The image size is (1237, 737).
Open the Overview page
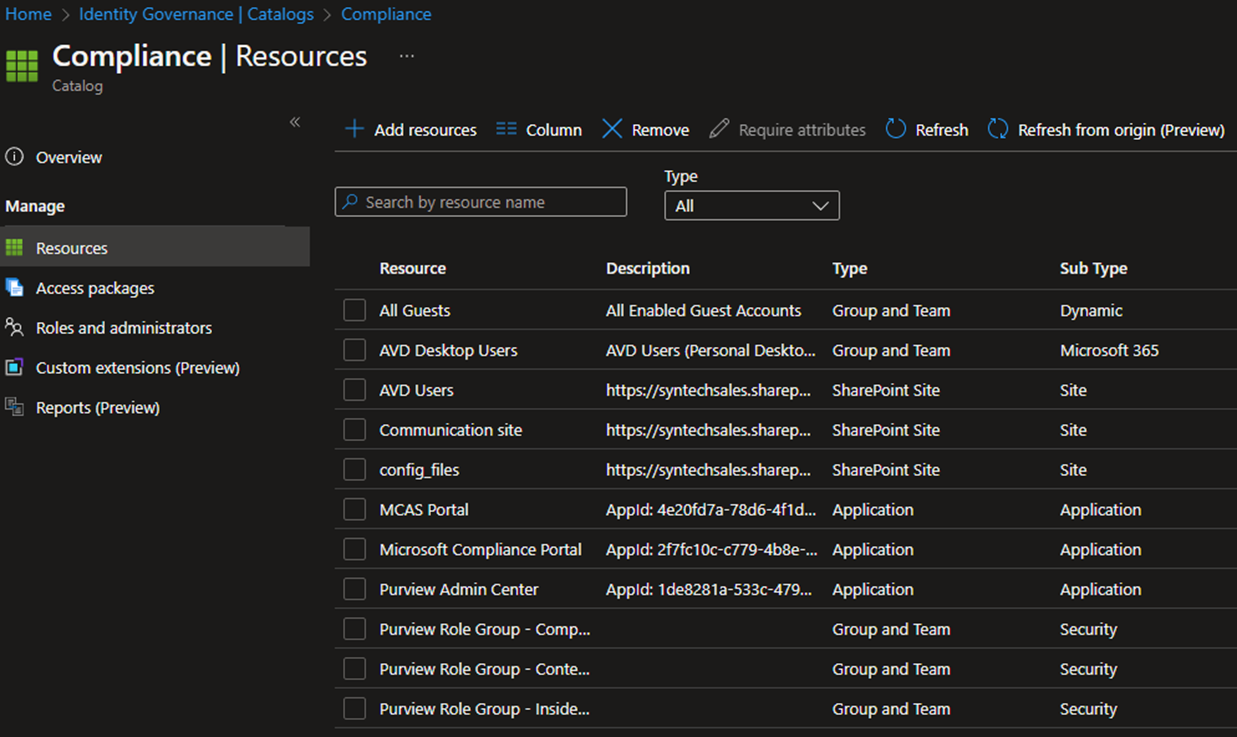click(x=69, y=157)
